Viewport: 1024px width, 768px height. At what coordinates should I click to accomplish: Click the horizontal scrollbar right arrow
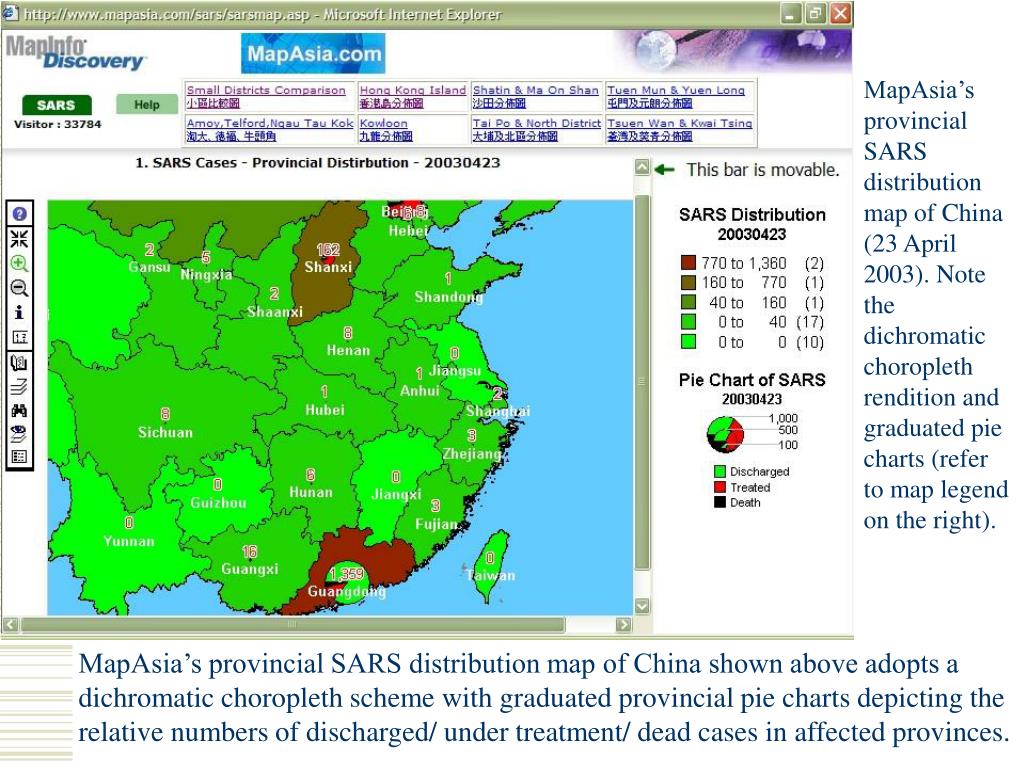click(x=624, y=624)
